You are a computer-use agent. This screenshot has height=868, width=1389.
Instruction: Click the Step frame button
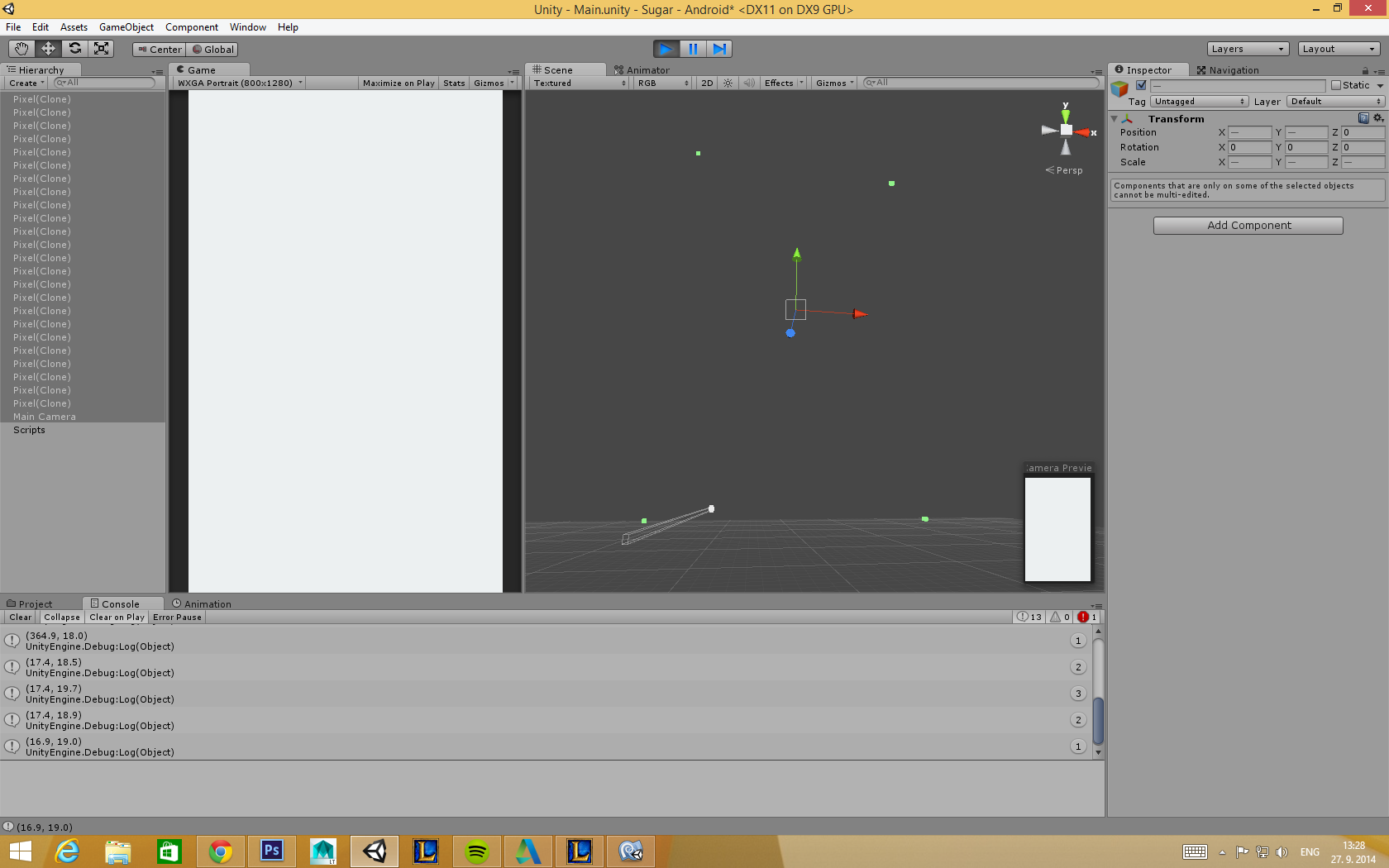(x=719, y=49)
